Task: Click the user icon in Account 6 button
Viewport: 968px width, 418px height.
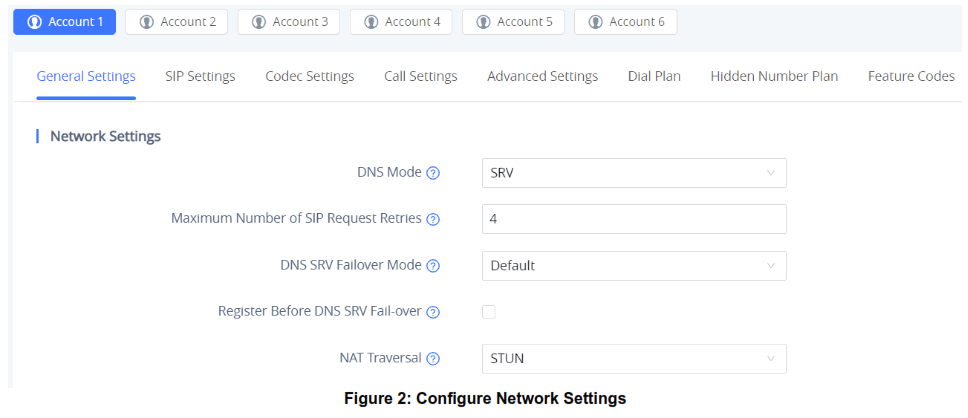Action: pos(595,22)
